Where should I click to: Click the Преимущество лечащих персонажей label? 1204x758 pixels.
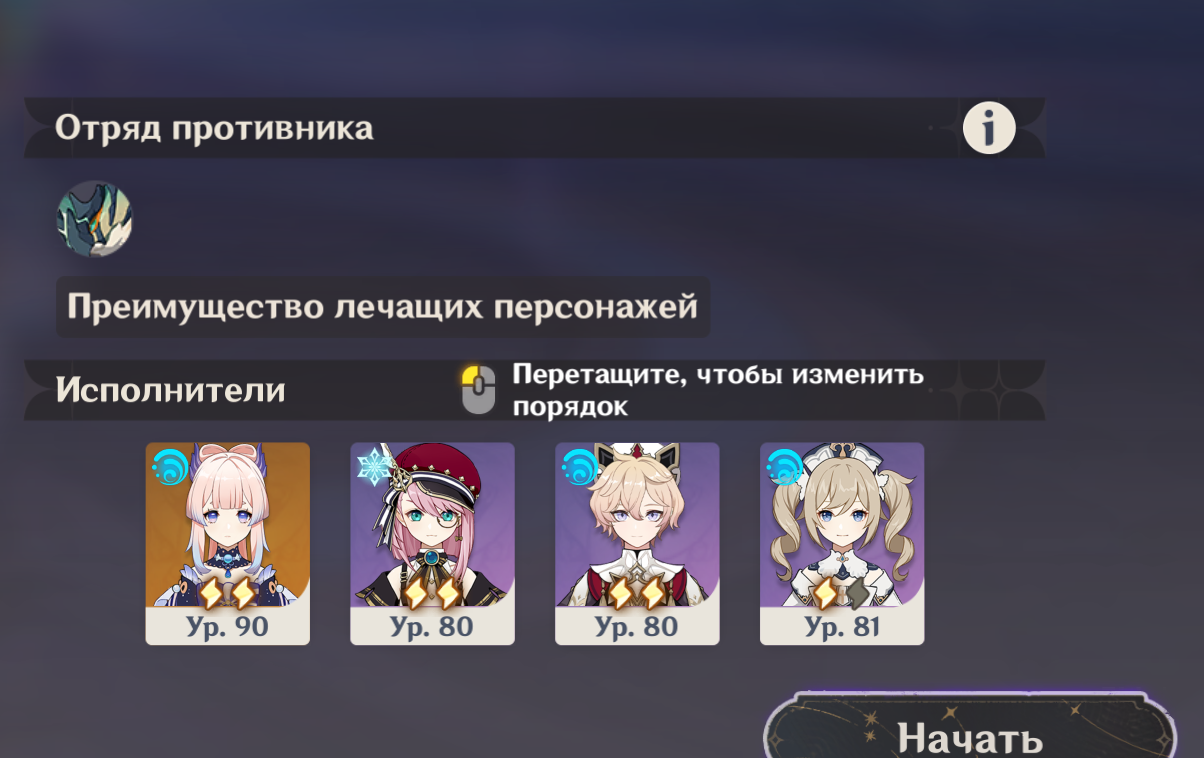pos(383,307)
